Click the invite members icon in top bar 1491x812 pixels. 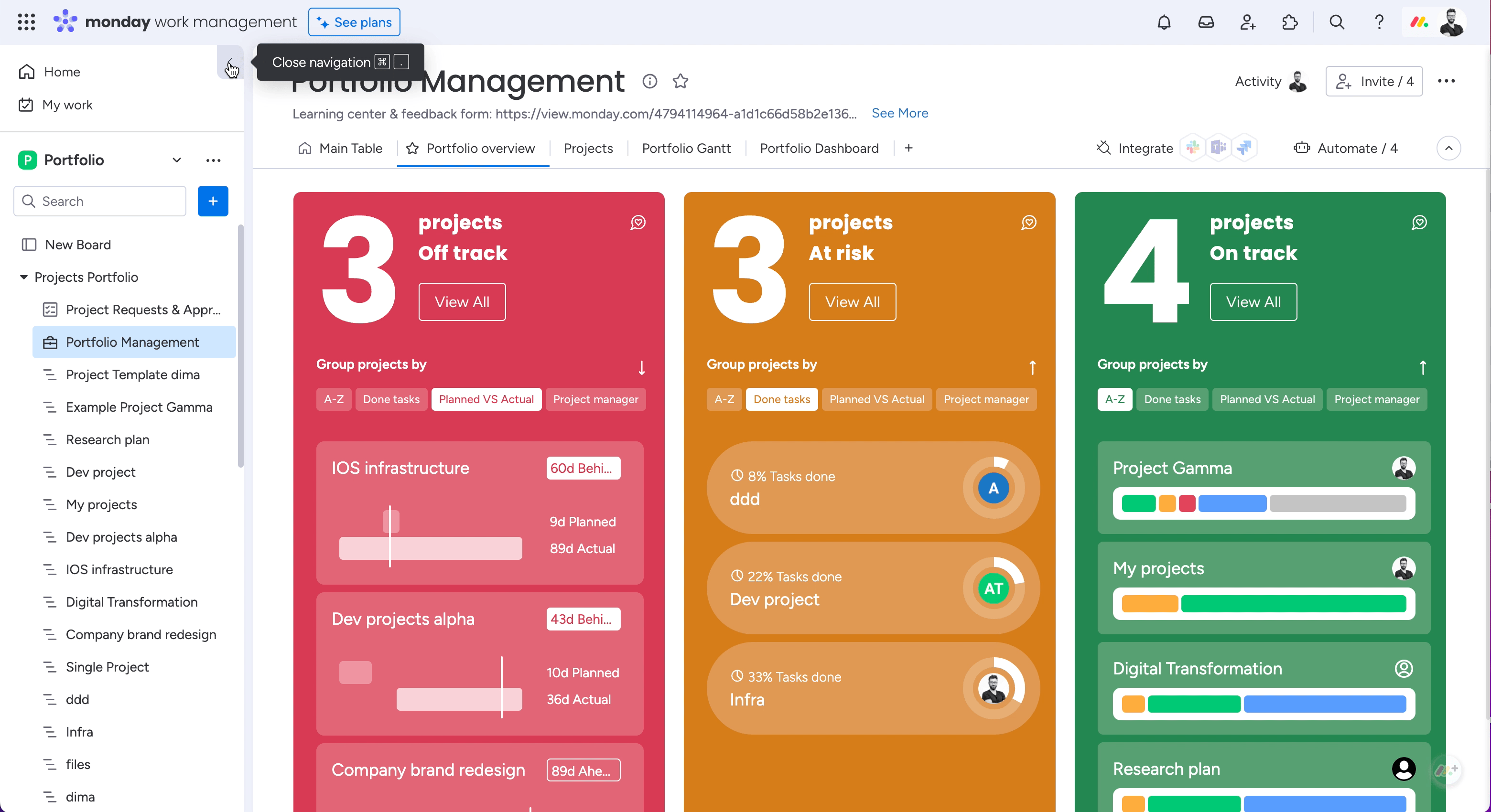tap(1248, 22)
